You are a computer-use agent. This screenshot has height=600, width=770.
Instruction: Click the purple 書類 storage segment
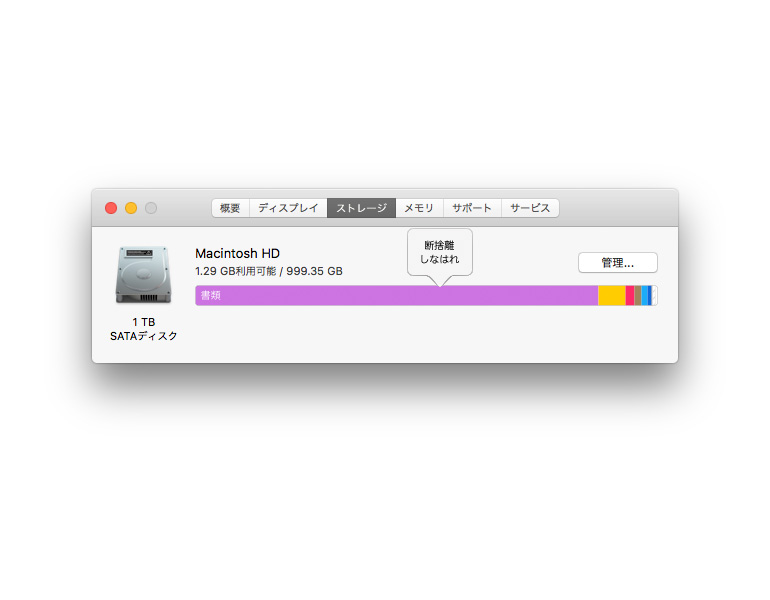[x=397, y=296]
